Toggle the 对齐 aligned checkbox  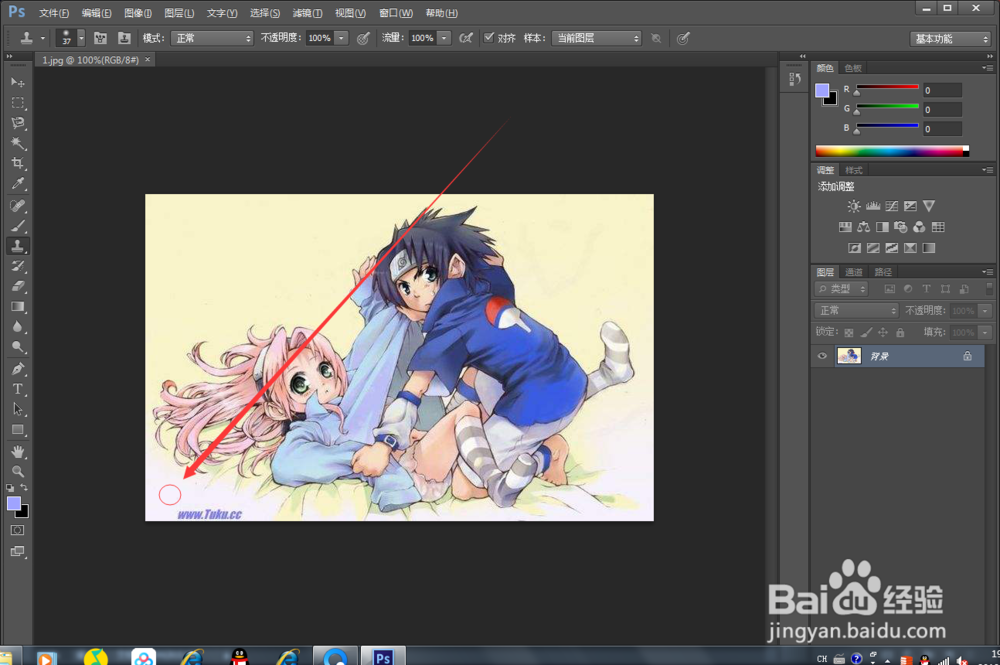click(489, 38)
